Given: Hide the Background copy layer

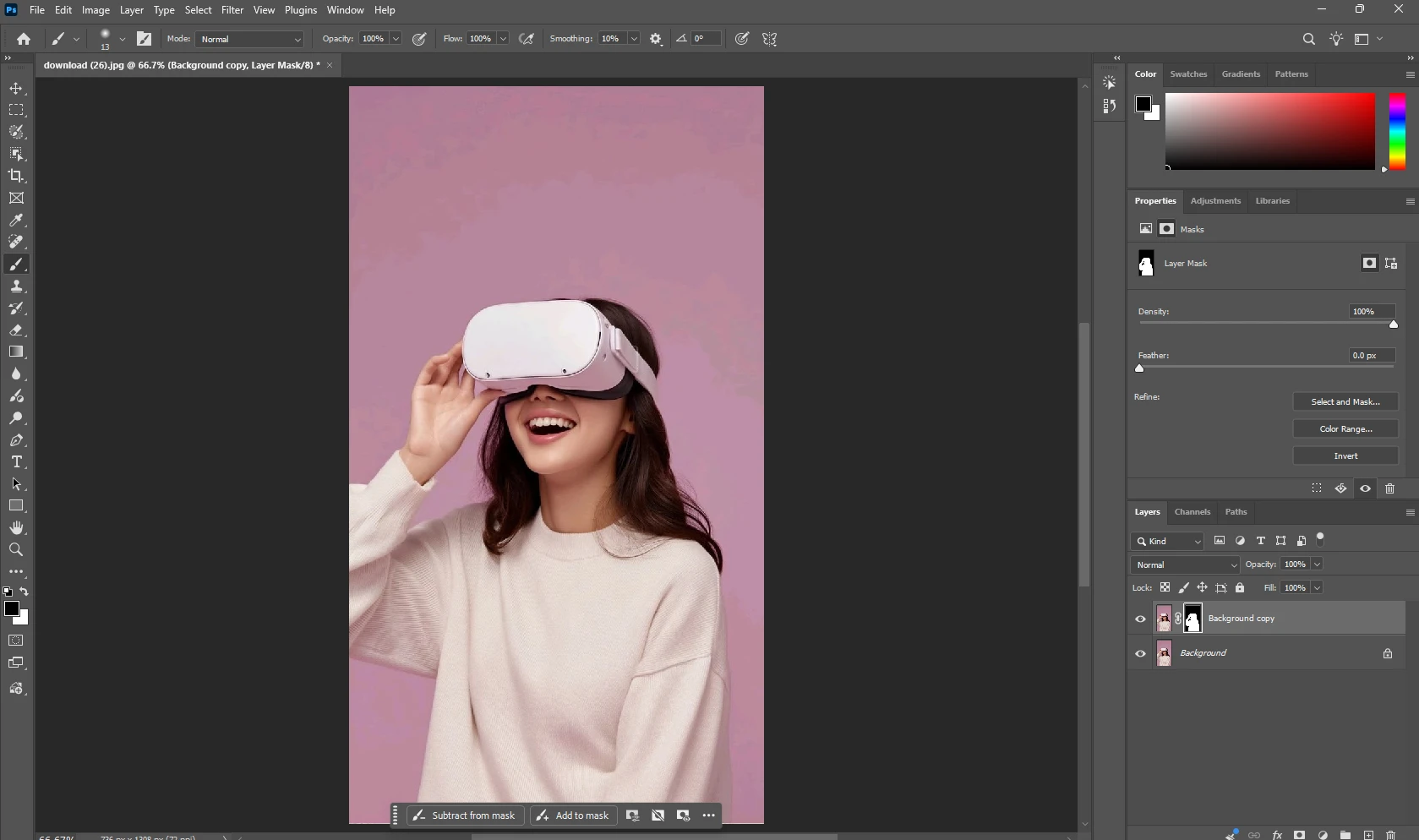Looking at the screenshot, I should click(1140, 619).
